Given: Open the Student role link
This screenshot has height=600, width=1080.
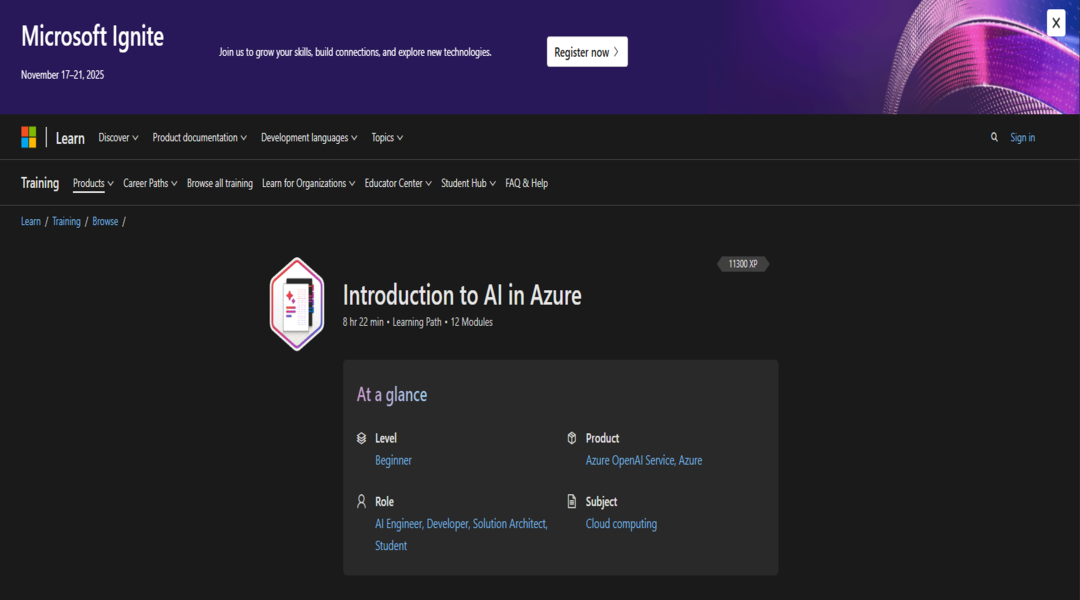Looking at the screenshot, I should (x=391, y=546).
